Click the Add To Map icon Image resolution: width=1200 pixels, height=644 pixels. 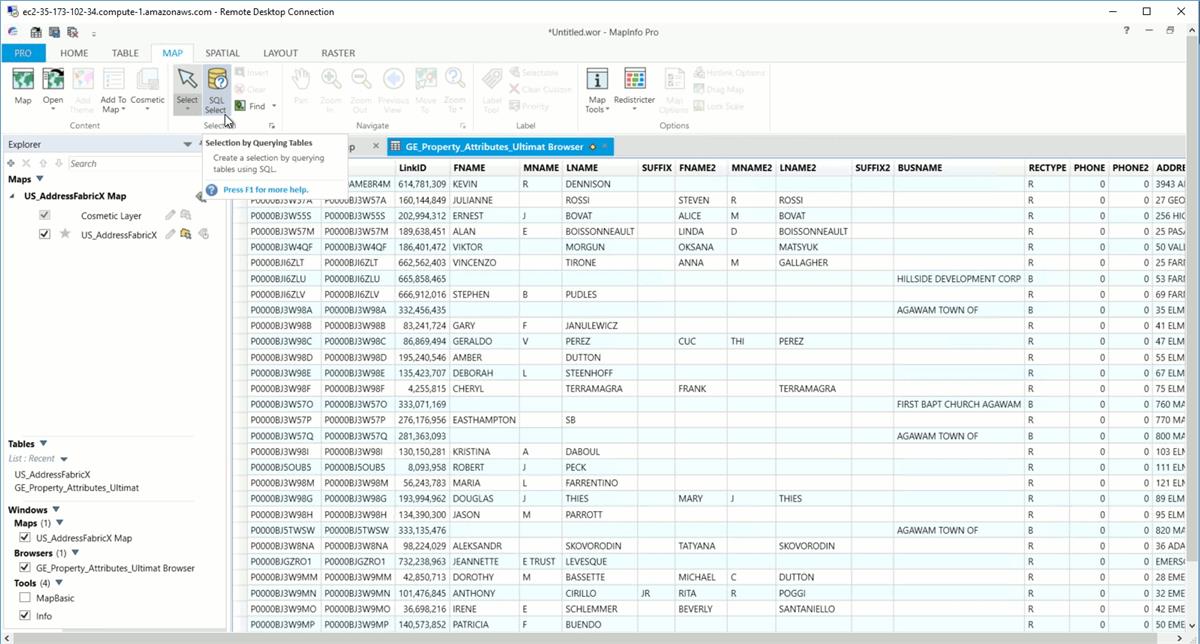point(114,80)
